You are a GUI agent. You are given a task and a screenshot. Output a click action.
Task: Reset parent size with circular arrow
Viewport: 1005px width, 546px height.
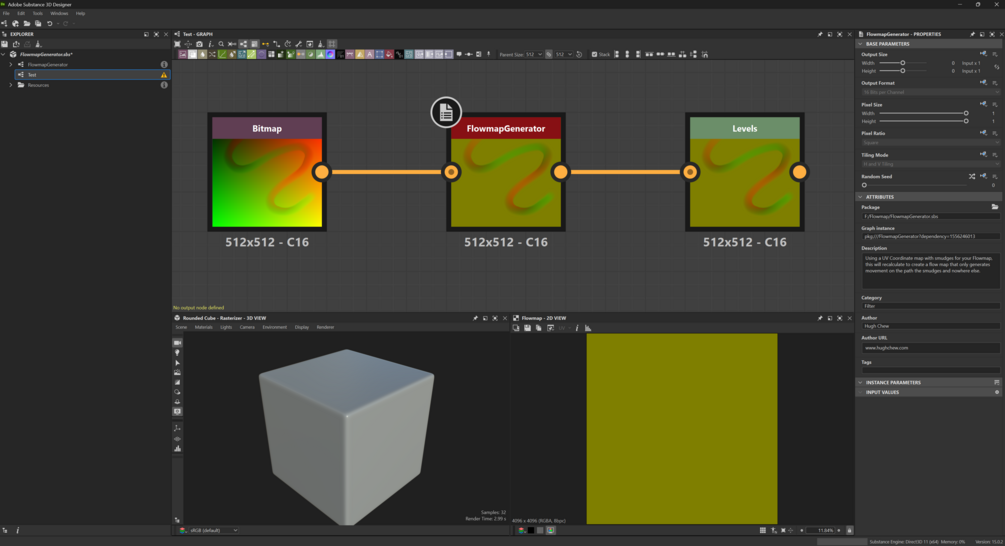pyautogui.click(x=579, y=54)
